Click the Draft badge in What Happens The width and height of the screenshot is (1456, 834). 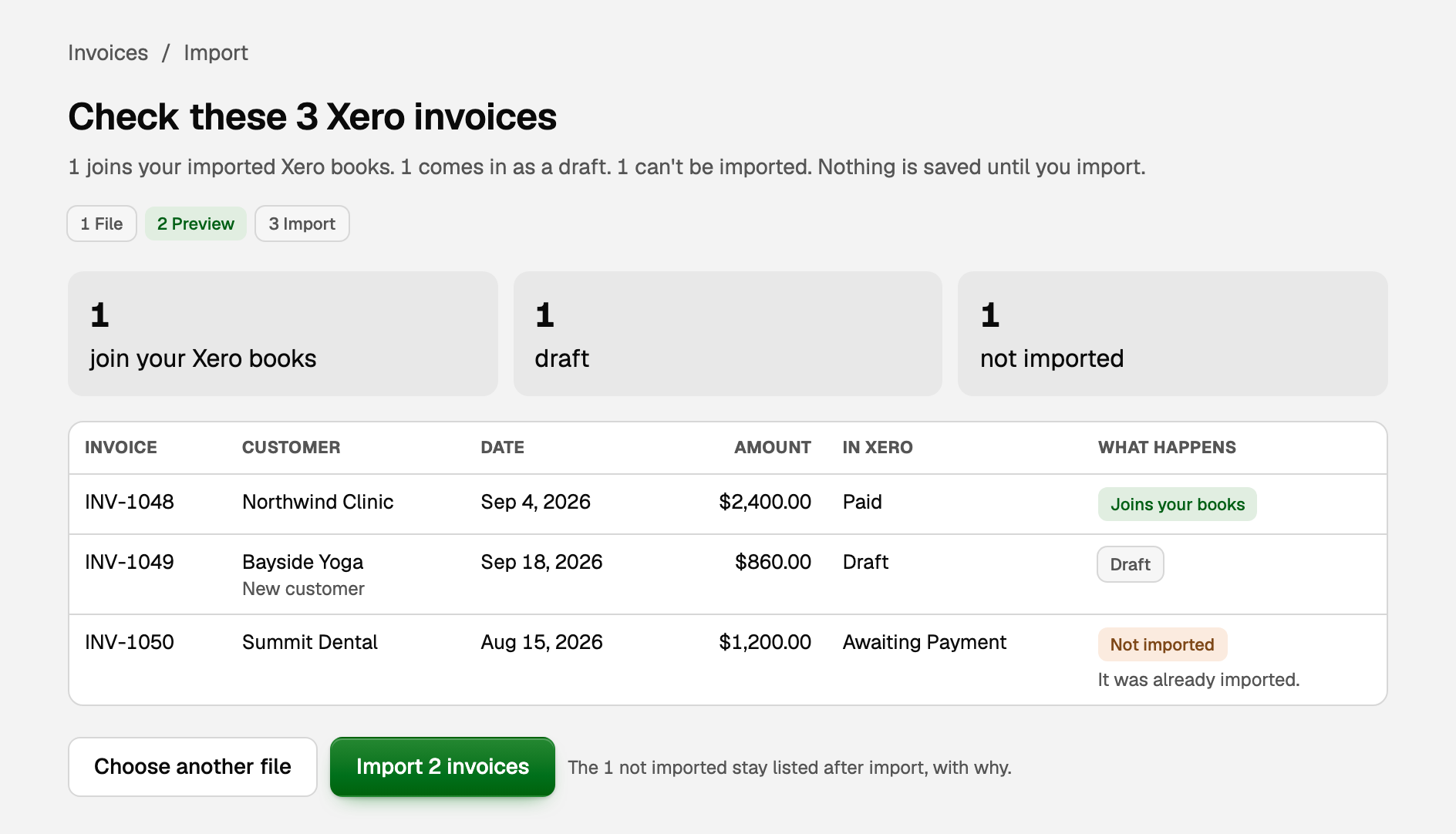(1130, 564)
